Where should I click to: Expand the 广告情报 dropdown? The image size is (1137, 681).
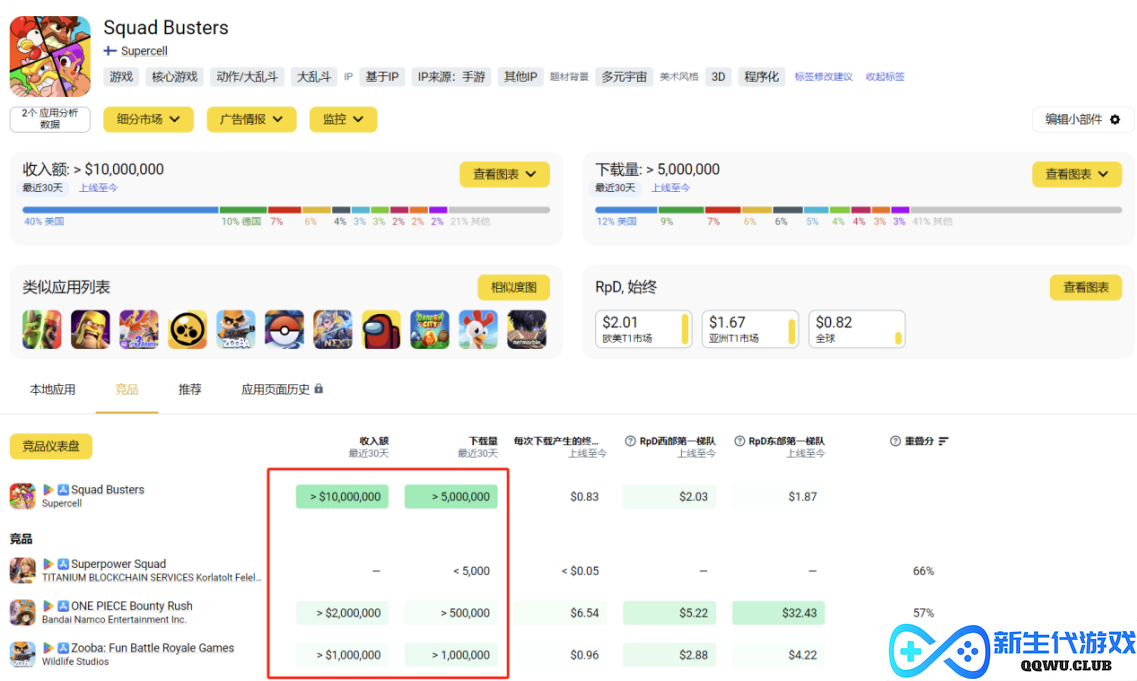[x=252, y=120]
